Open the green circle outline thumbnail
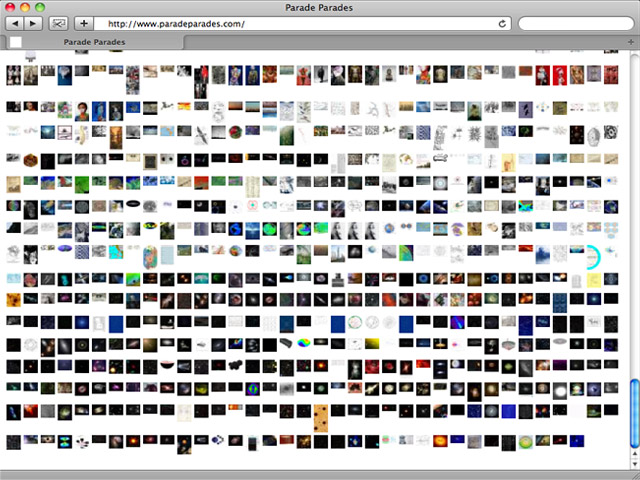Screen dimensions: 640x480 pyautogui.click(x=355, y=322)
